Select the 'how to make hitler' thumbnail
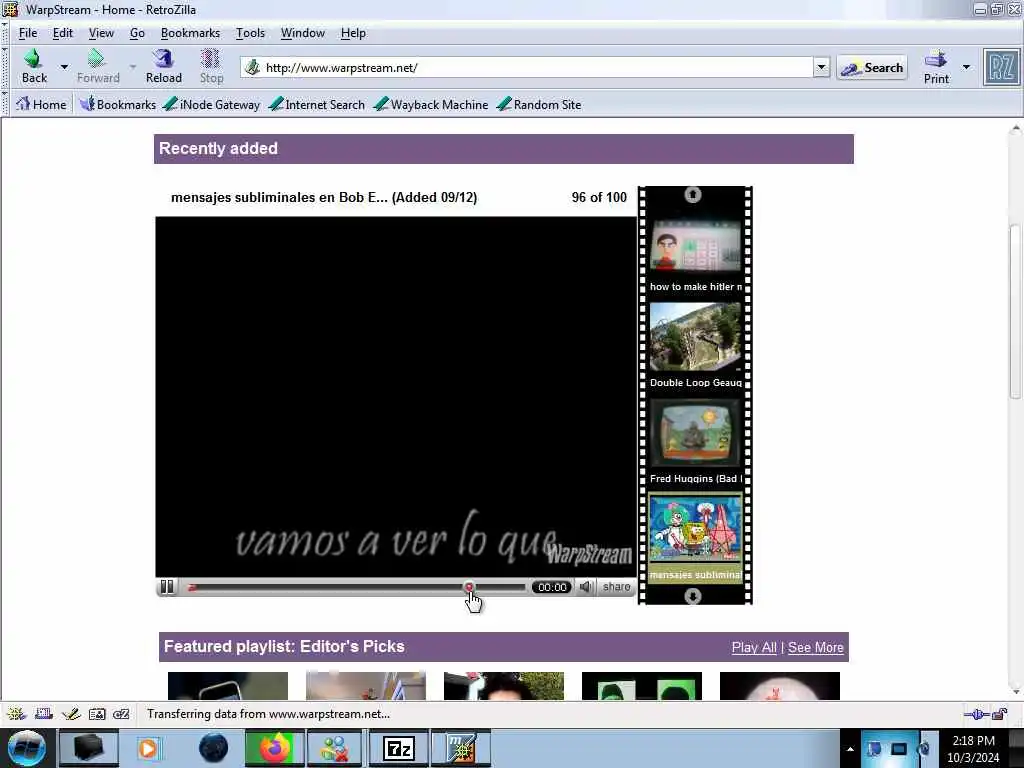The width and height of the screenshot is (1024, 768). 696,246
